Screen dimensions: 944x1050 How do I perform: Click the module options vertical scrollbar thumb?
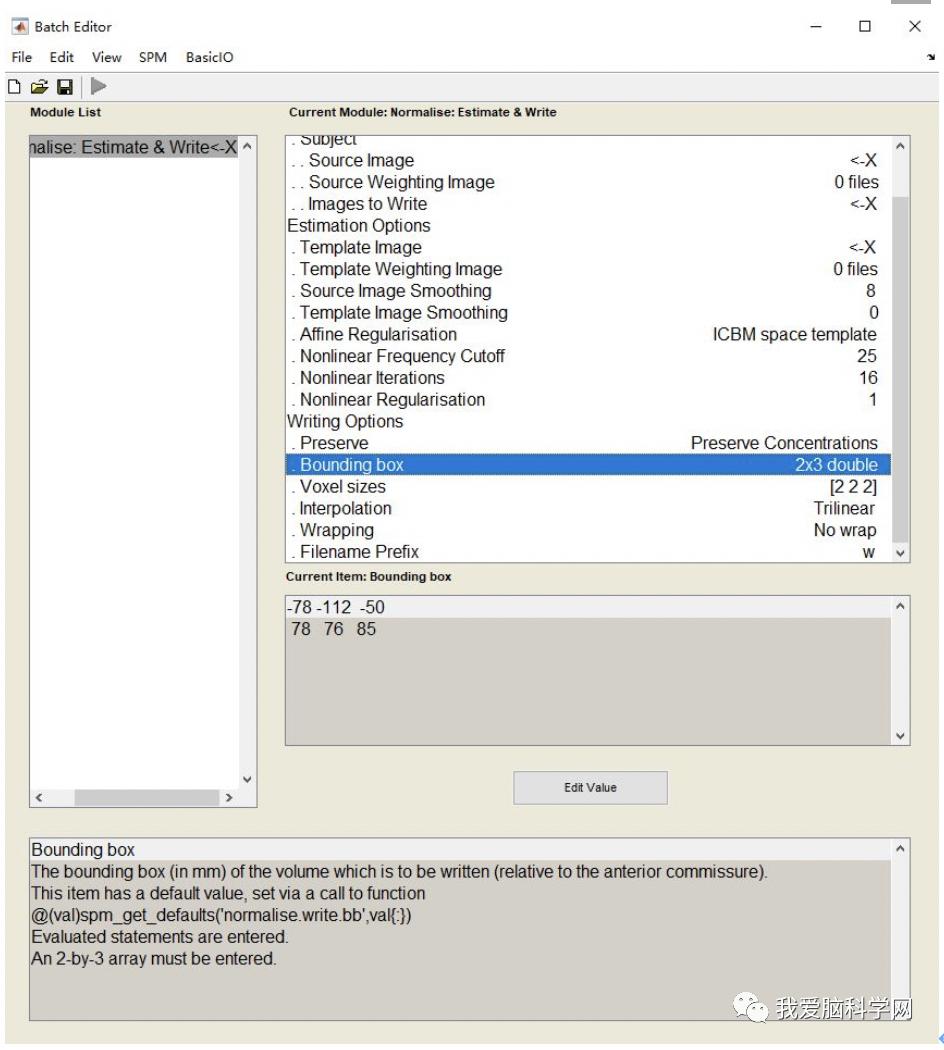[900, 368]
